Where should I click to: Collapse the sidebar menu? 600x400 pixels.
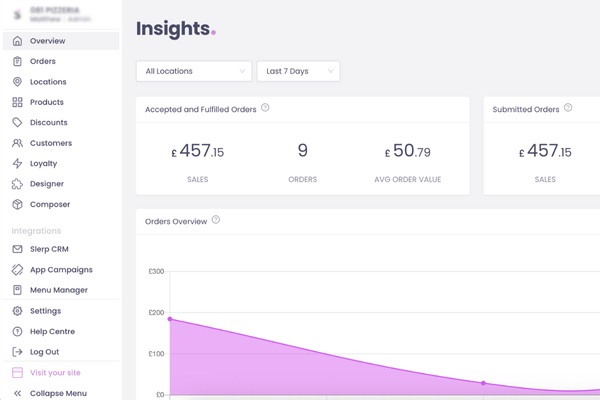(x=58, y=393)
